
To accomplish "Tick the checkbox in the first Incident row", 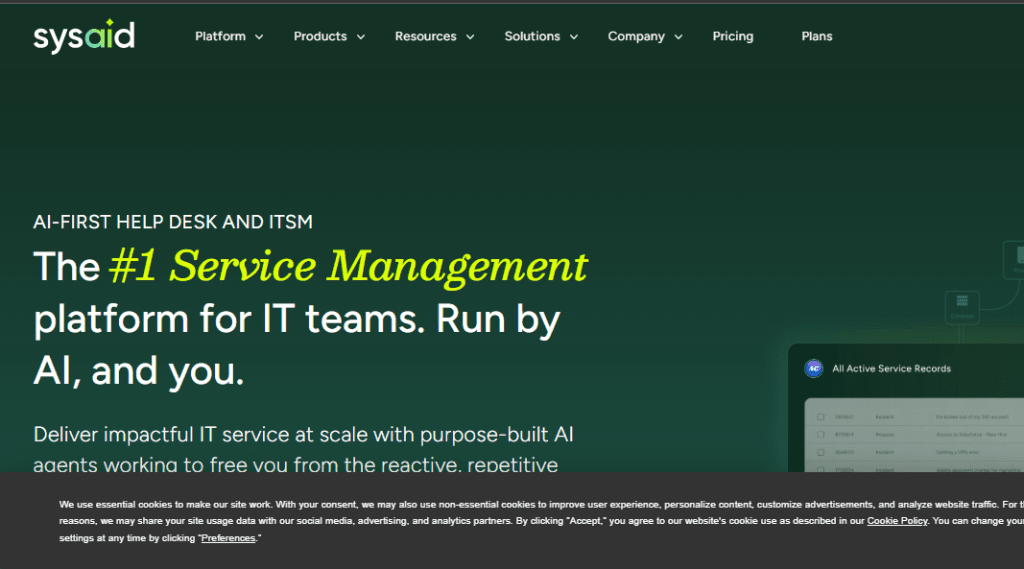I will pyautogui.click(x=821, y=417).
